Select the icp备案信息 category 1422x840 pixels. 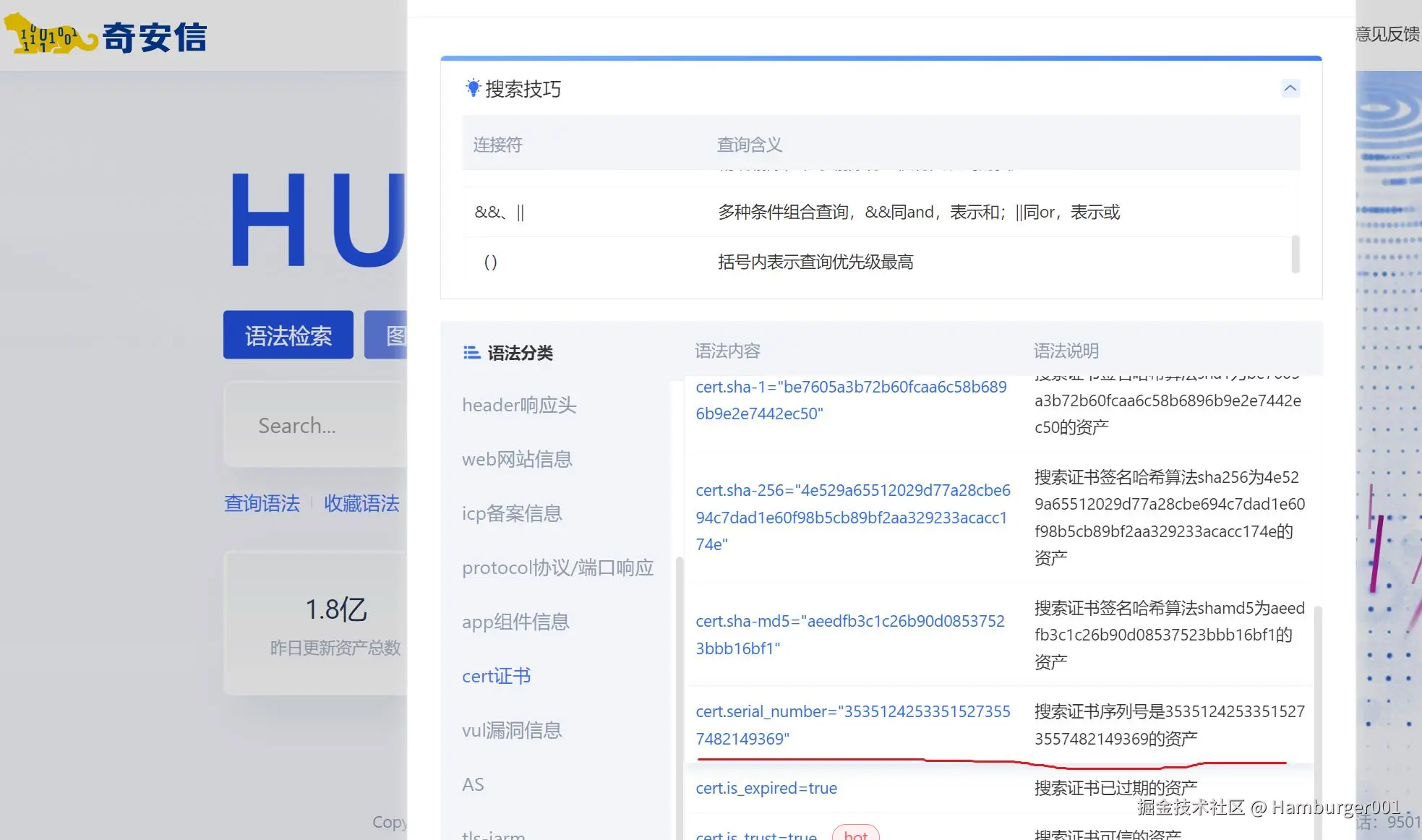[512, 513]
